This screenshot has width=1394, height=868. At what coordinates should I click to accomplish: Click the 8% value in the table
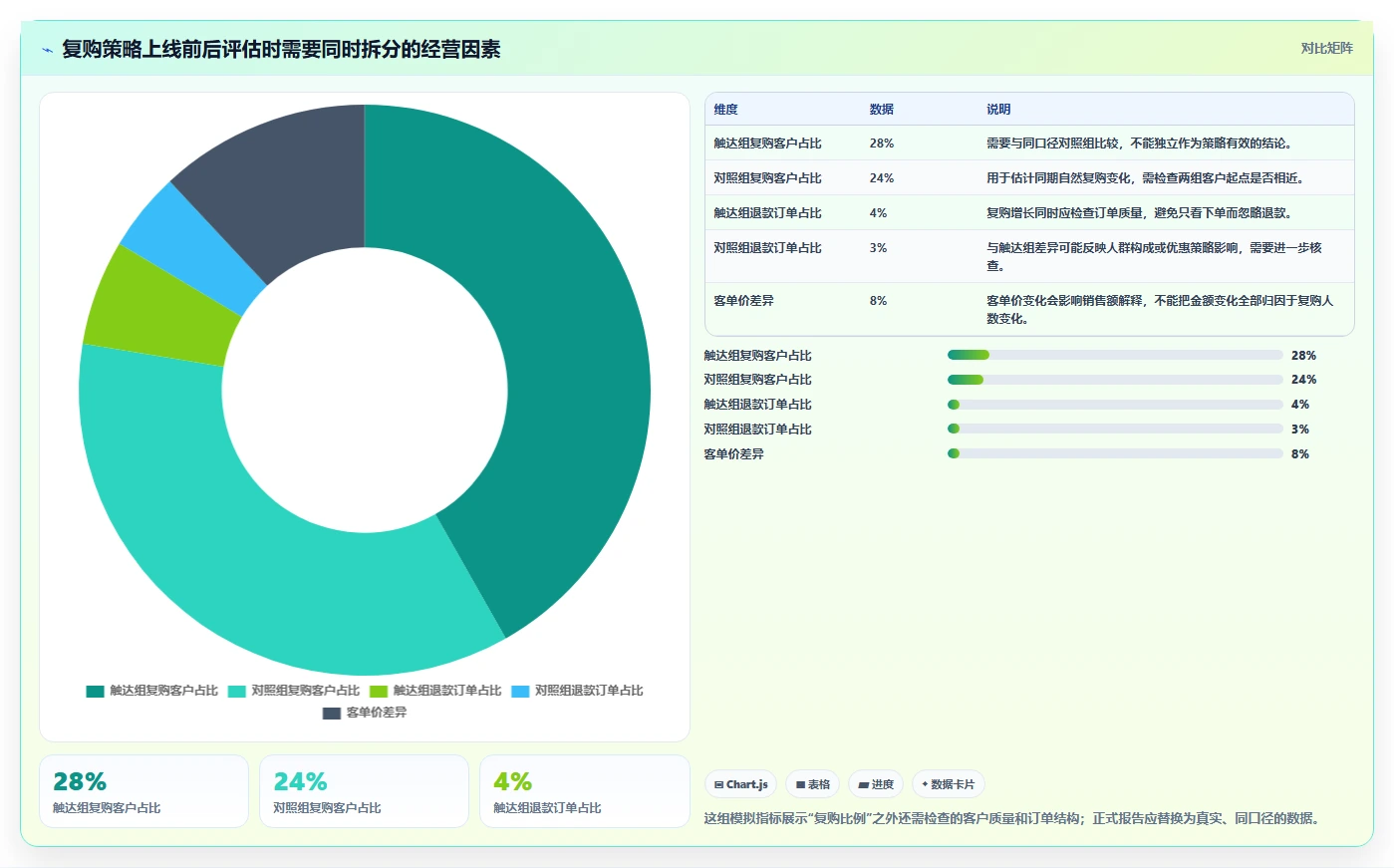point(878,301)
